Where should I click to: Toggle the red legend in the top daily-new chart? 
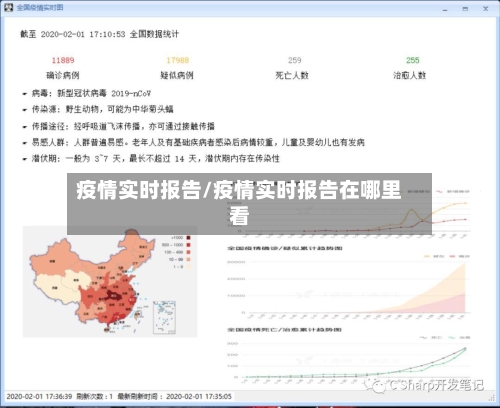(x=453, y=192)
